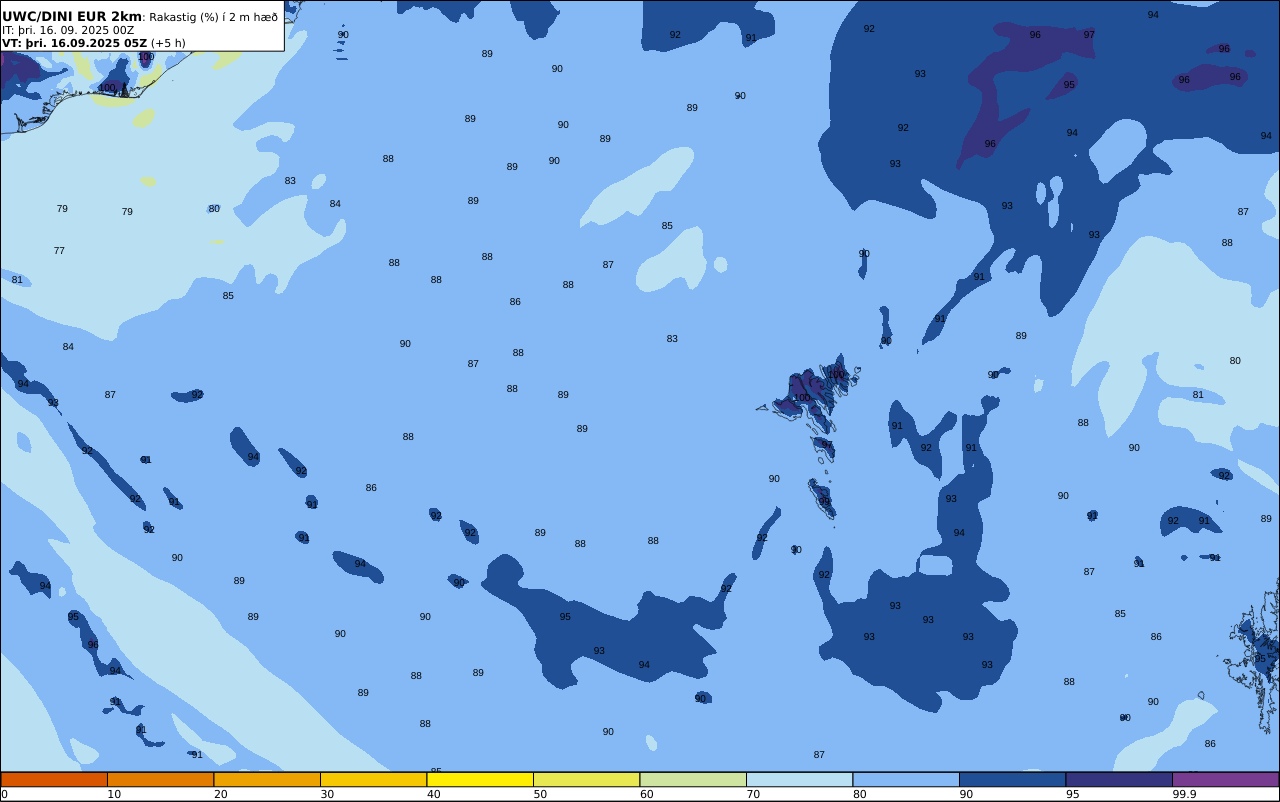Pick the legend tick label '30'
The image size is (1280, 802).
[x=327, y=794]
